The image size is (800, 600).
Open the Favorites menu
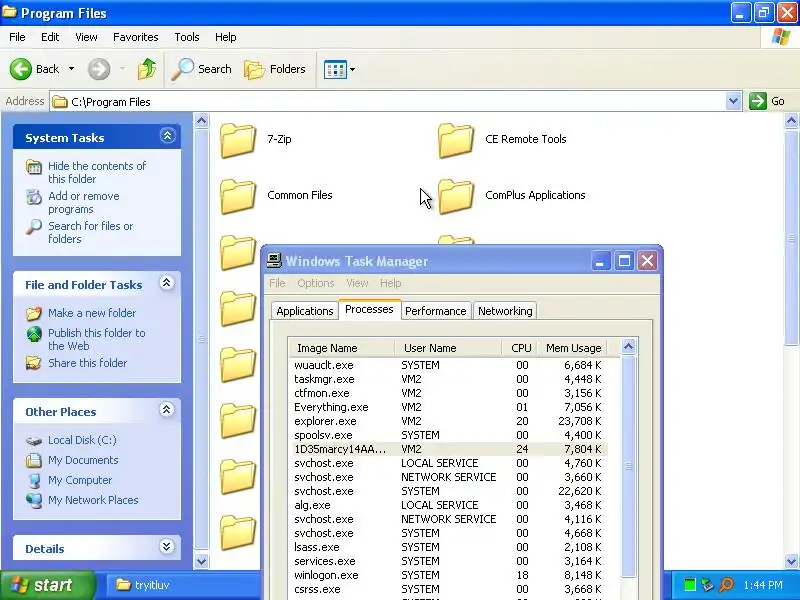coord(136,37)
